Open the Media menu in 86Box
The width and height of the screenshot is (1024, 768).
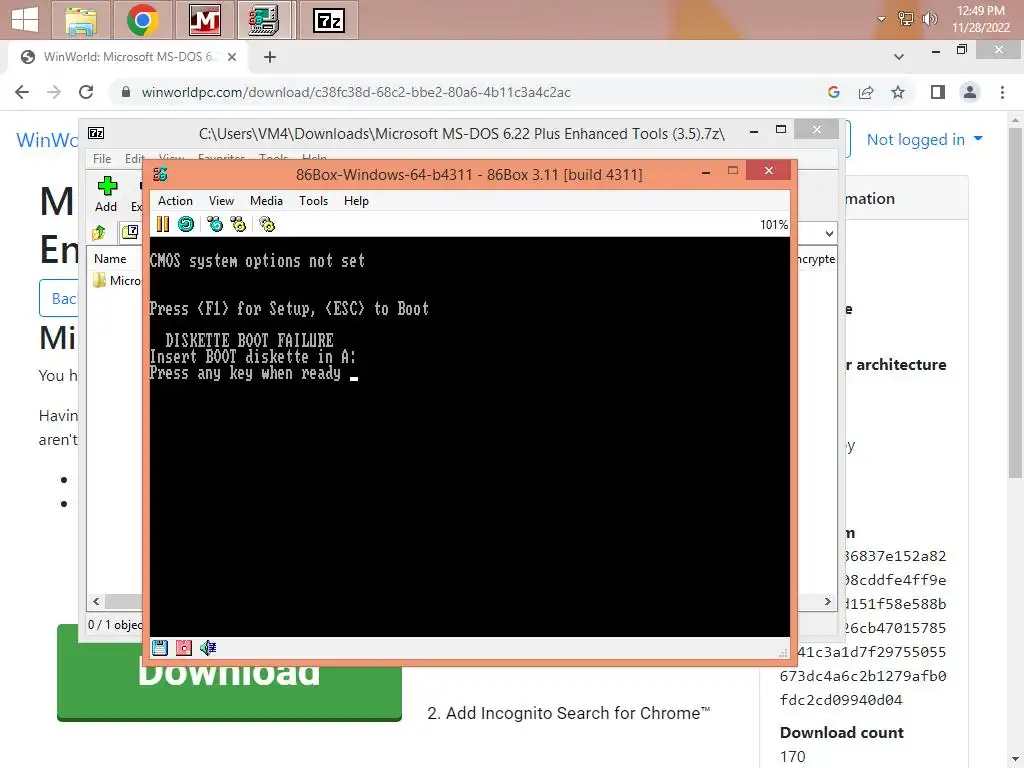pyautogui.click(x=266, y=200)
